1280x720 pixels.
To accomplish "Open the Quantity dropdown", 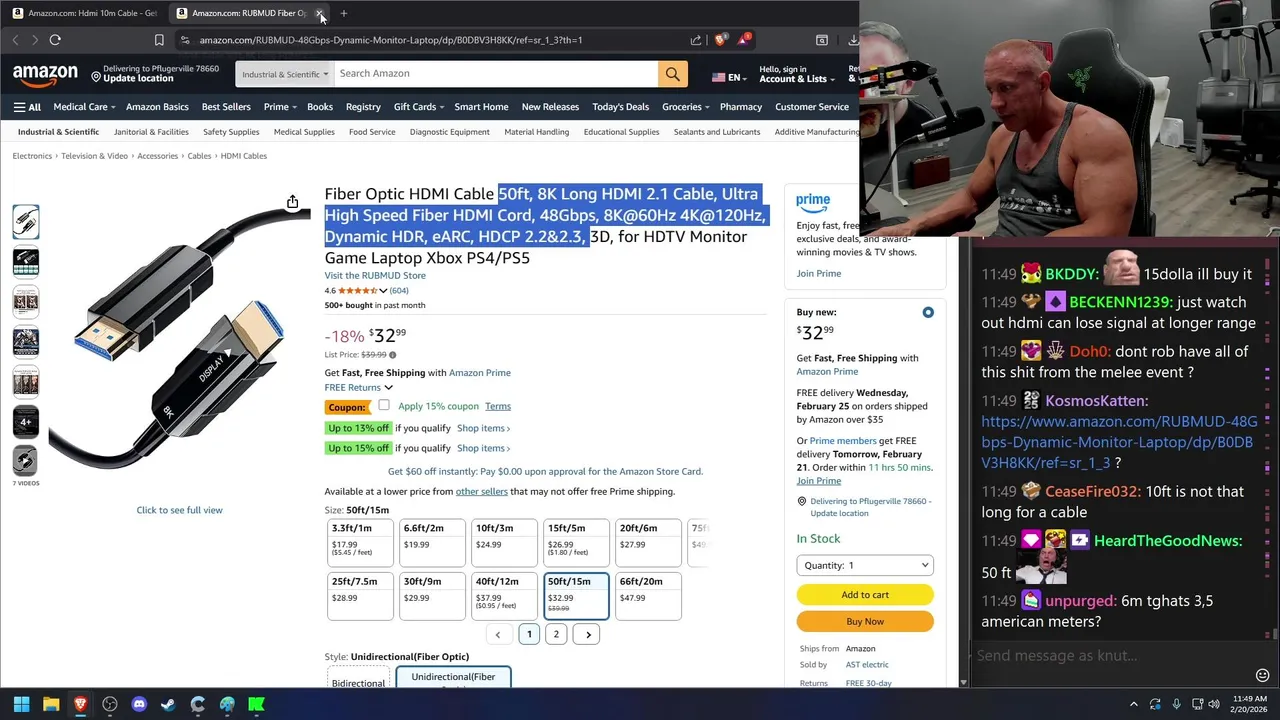I will [865, 565].
